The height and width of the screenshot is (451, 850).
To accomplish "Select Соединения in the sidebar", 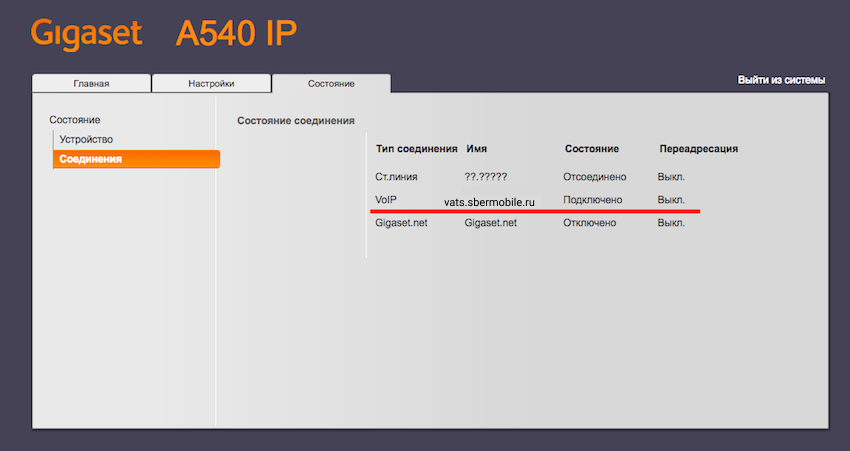I will coord(90,159).
